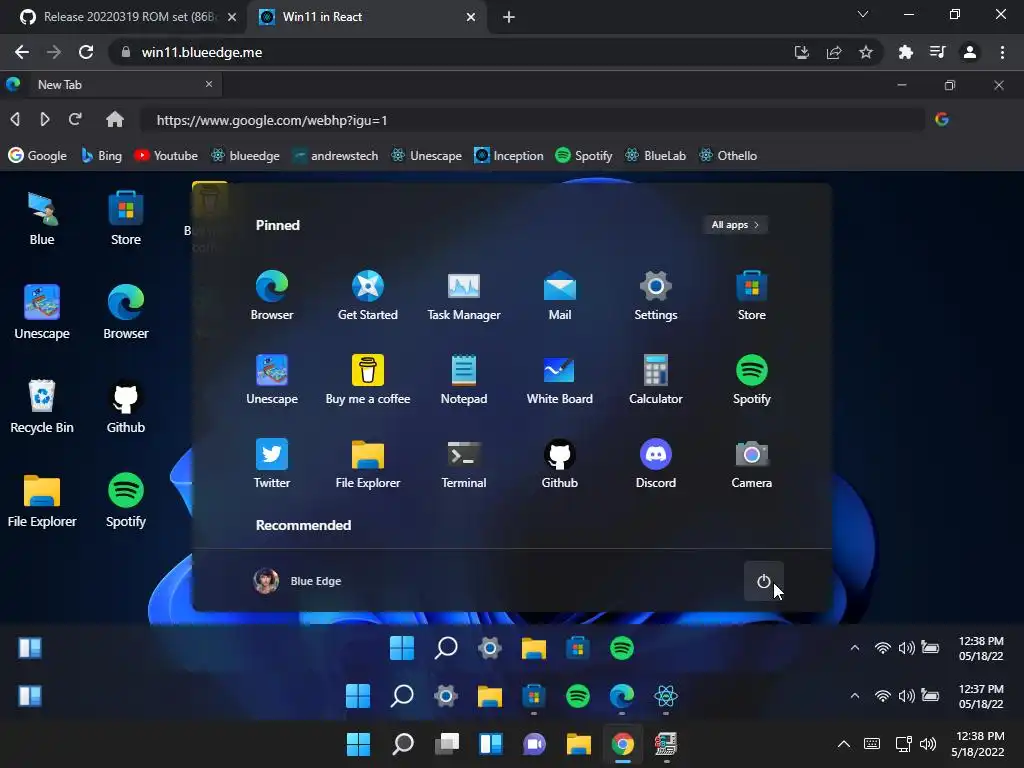Select the Store shortcut on the desktop
Viewport: 1024px width, 768px height.
pos(126,219)
